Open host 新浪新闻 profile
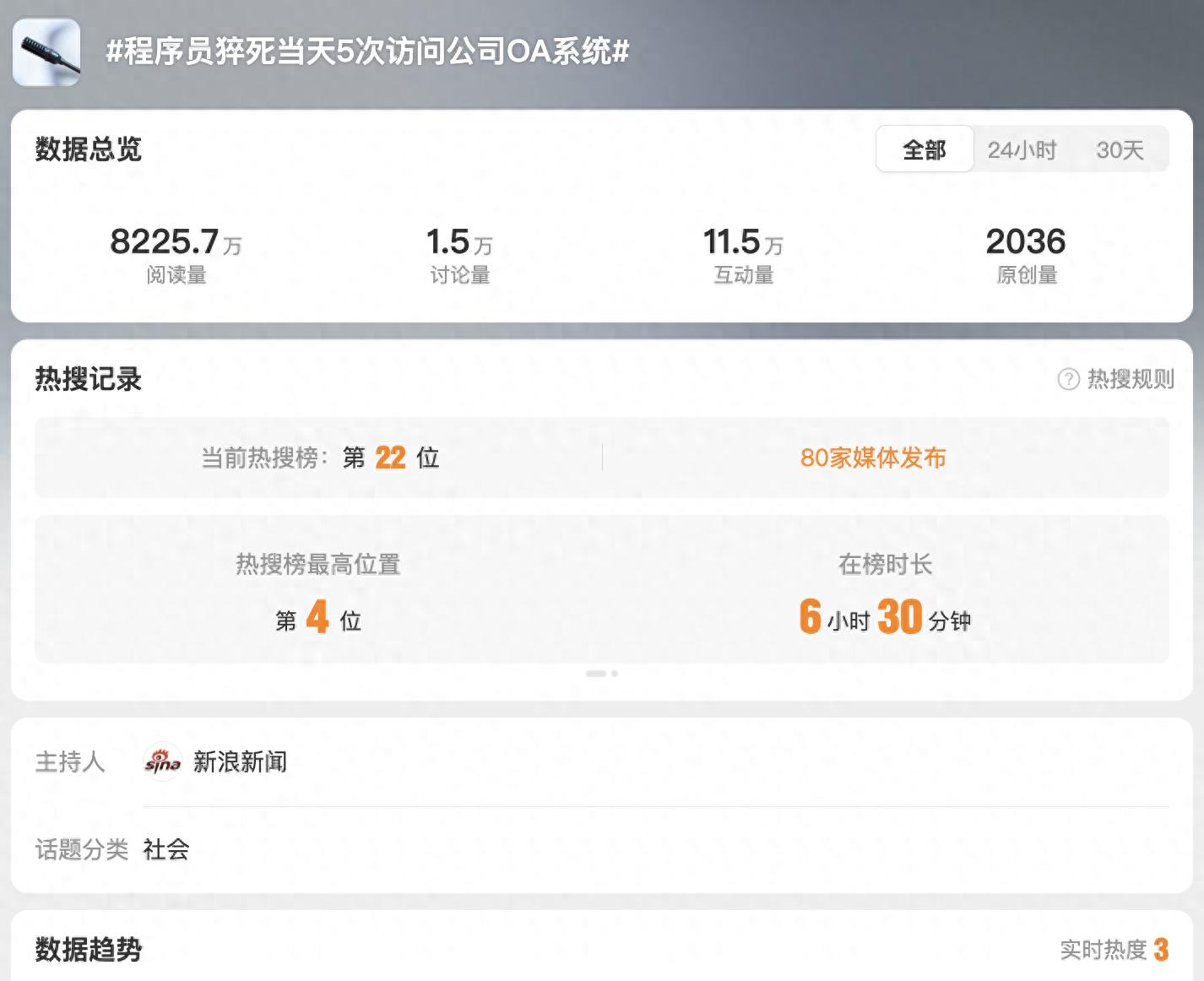Image resolution: width=1204 pixels, height=981 pixels. pos(240,762)
